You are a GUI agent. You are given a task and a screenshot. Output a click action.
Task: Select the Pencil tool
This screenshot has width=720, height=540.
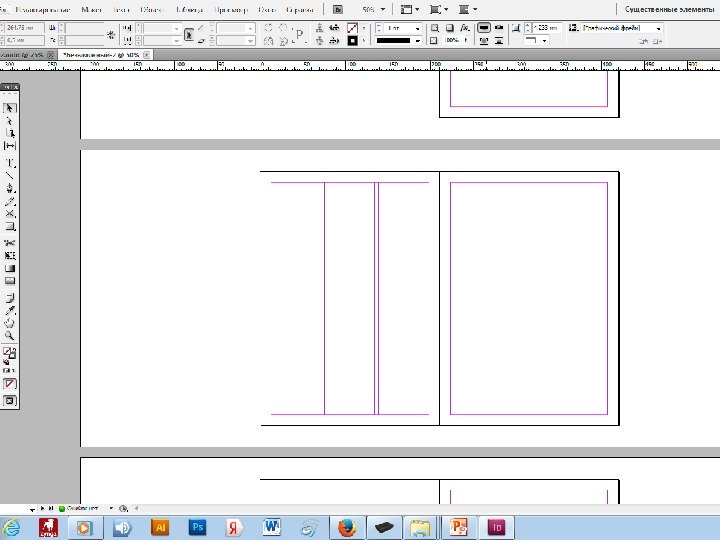point(10,201)
